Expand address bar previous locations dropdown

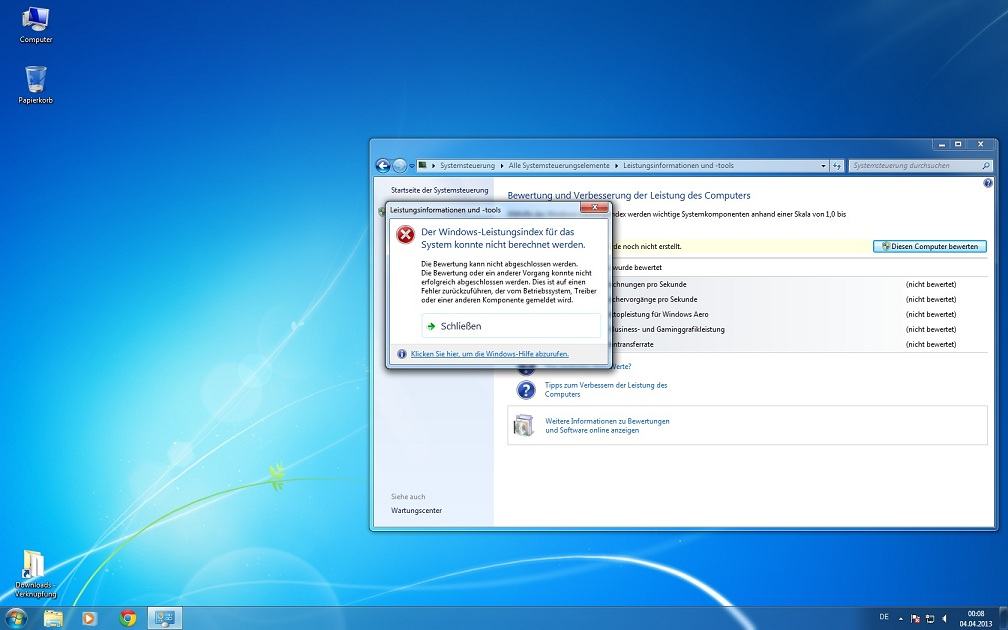tap(824, 166)
